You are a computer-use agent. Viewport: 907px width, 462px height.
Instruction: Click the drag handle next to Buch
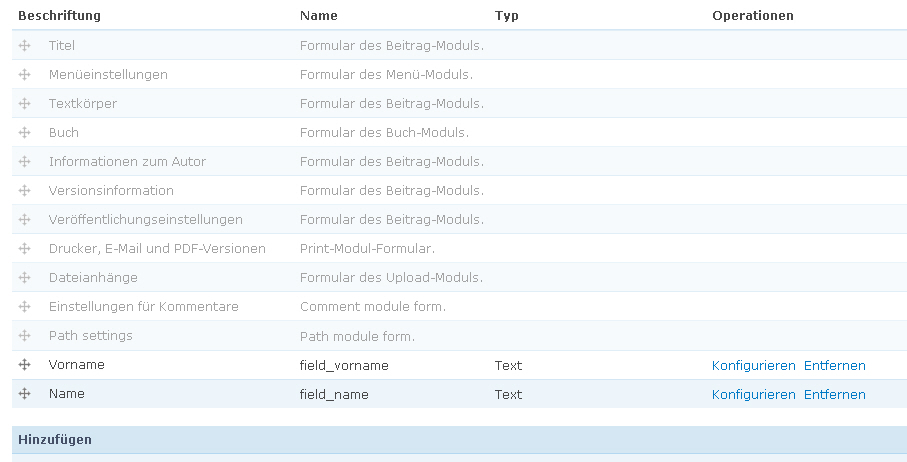click(25, 133)
